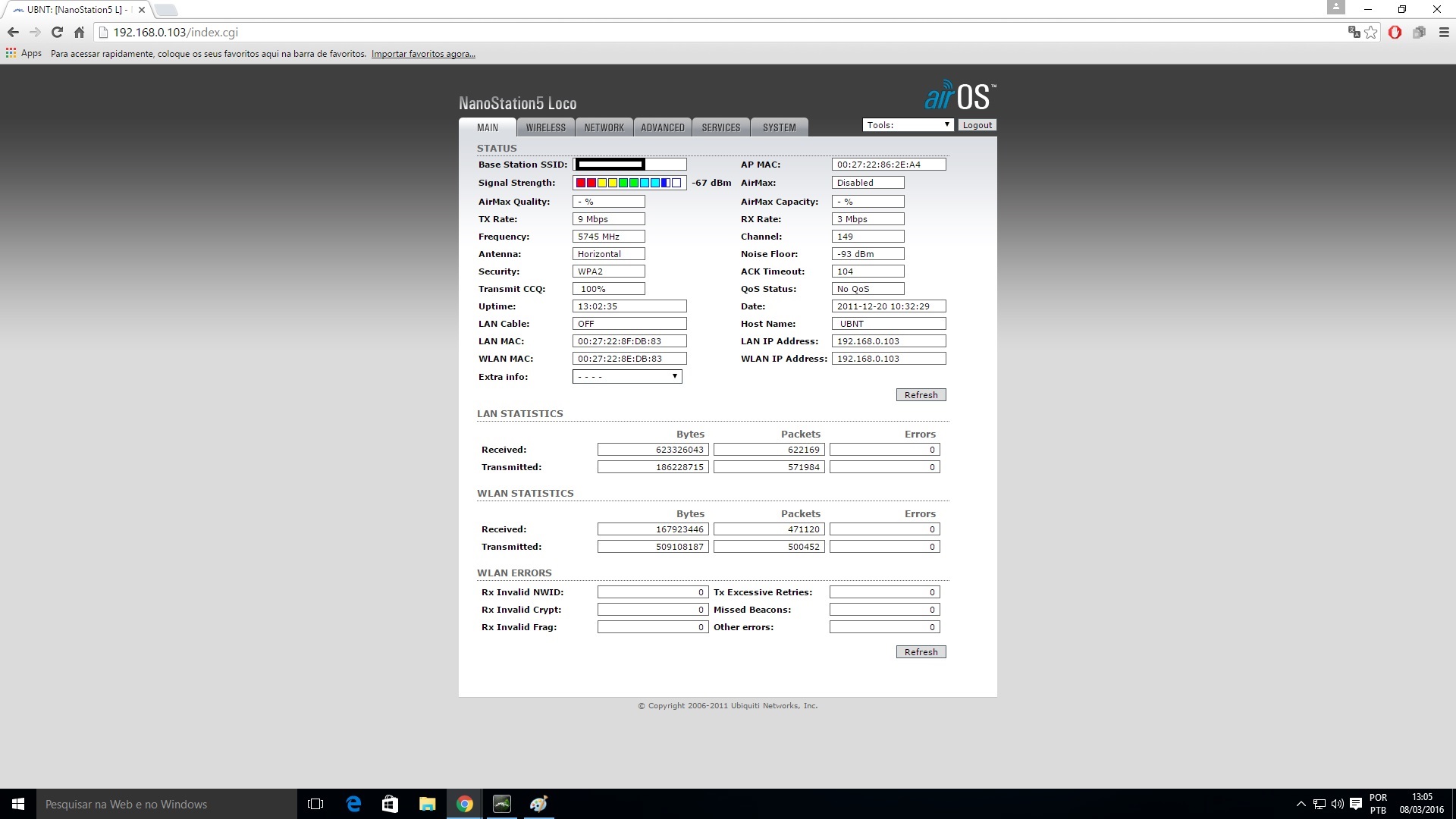
Task: Open the ADVANCED tab
Action: coord(663,127)
